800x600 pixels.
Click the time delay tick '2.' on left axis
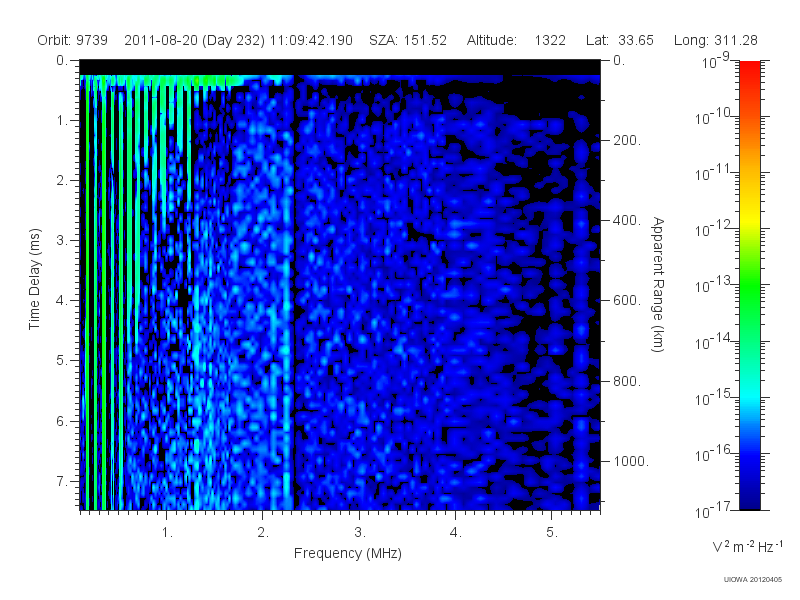(62, 181)
